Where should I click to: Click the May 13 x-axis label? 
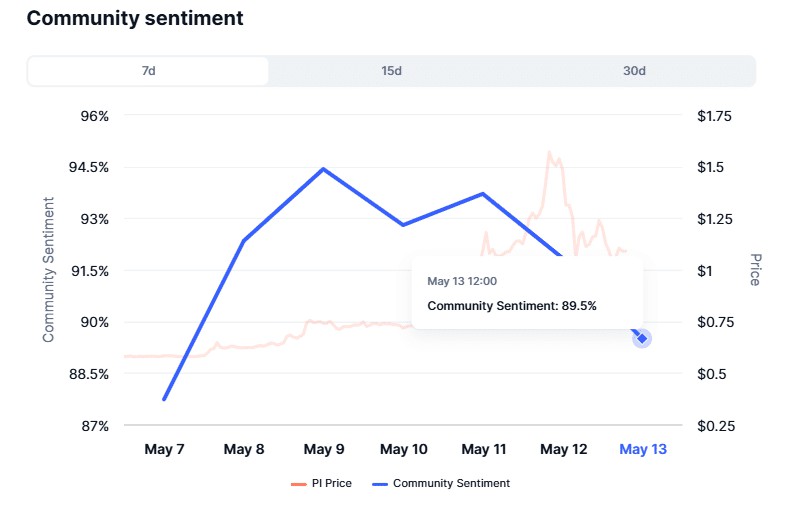pos(643,449)
